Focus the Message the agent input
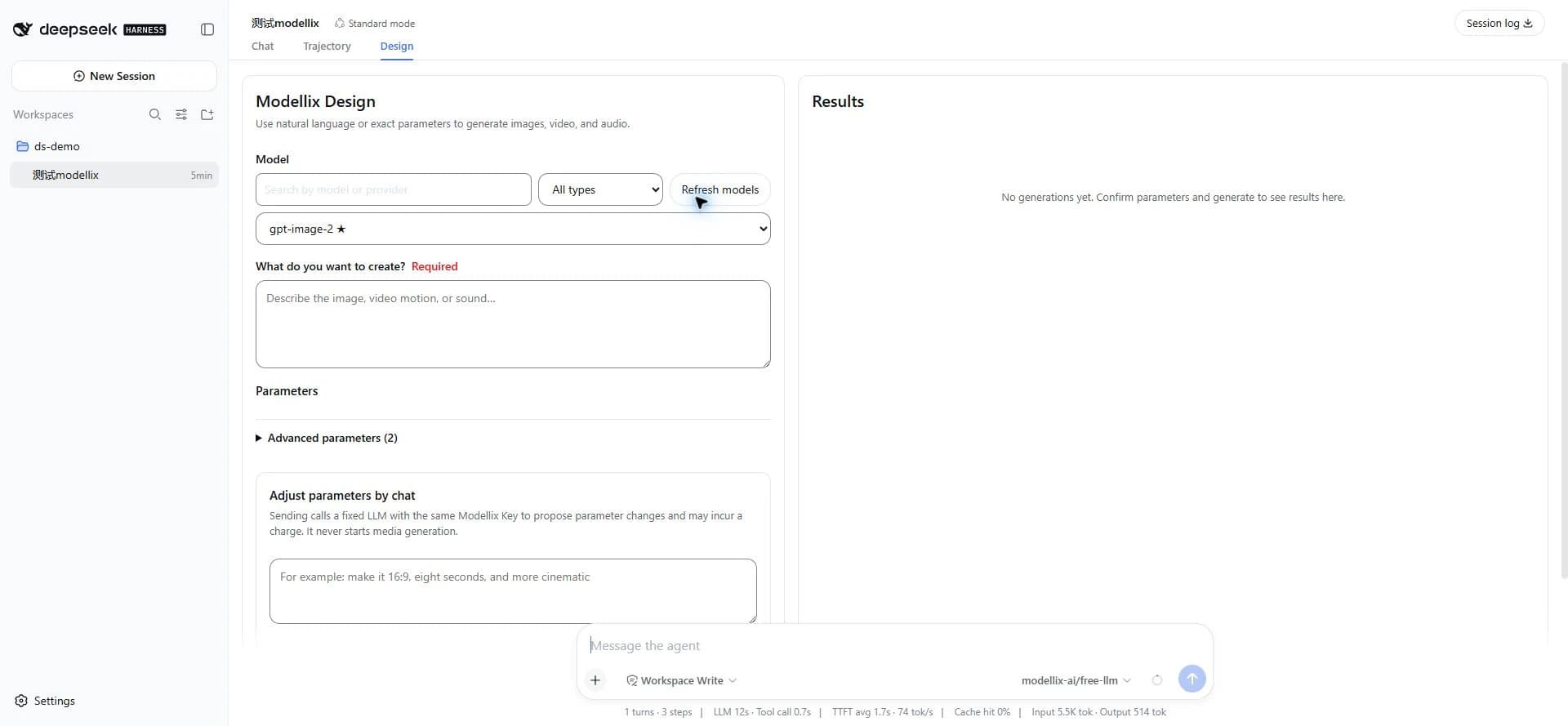Viewport: 1568px width, 726px height. 894,645
